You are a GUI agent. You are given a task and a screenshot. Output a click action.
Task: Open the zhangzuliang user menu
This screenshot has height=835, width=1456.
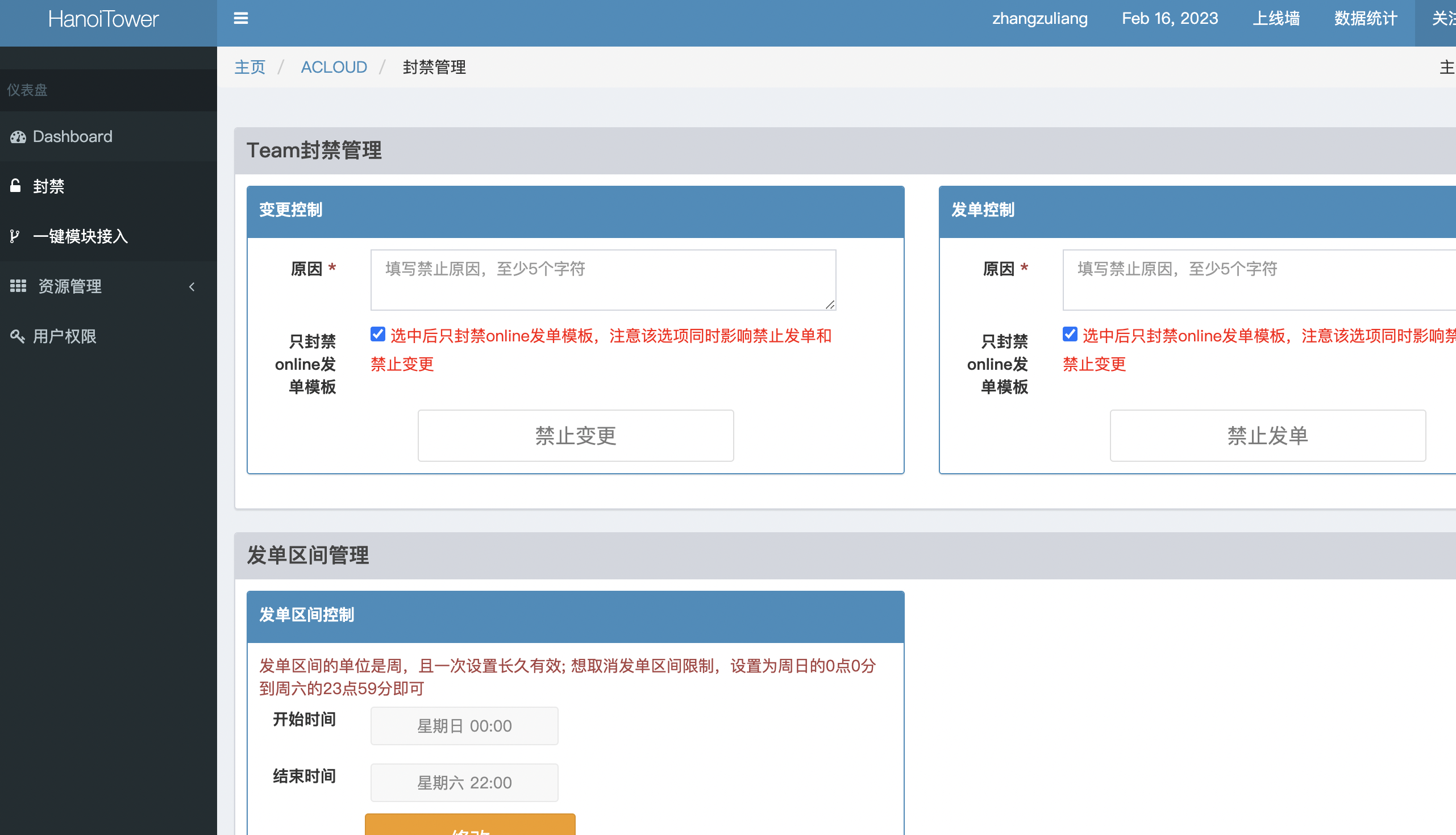click(1039, 18)
